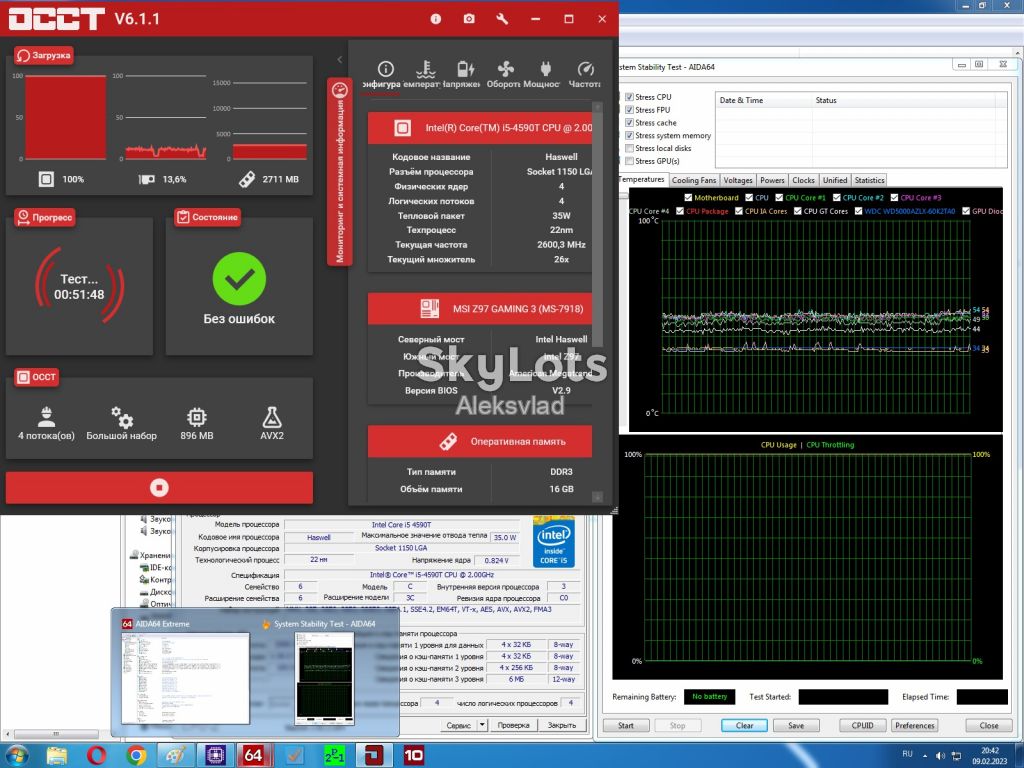Open Opera browser from the taskbar
Screen dimensions: 1024x768
[x=96, y=756]
